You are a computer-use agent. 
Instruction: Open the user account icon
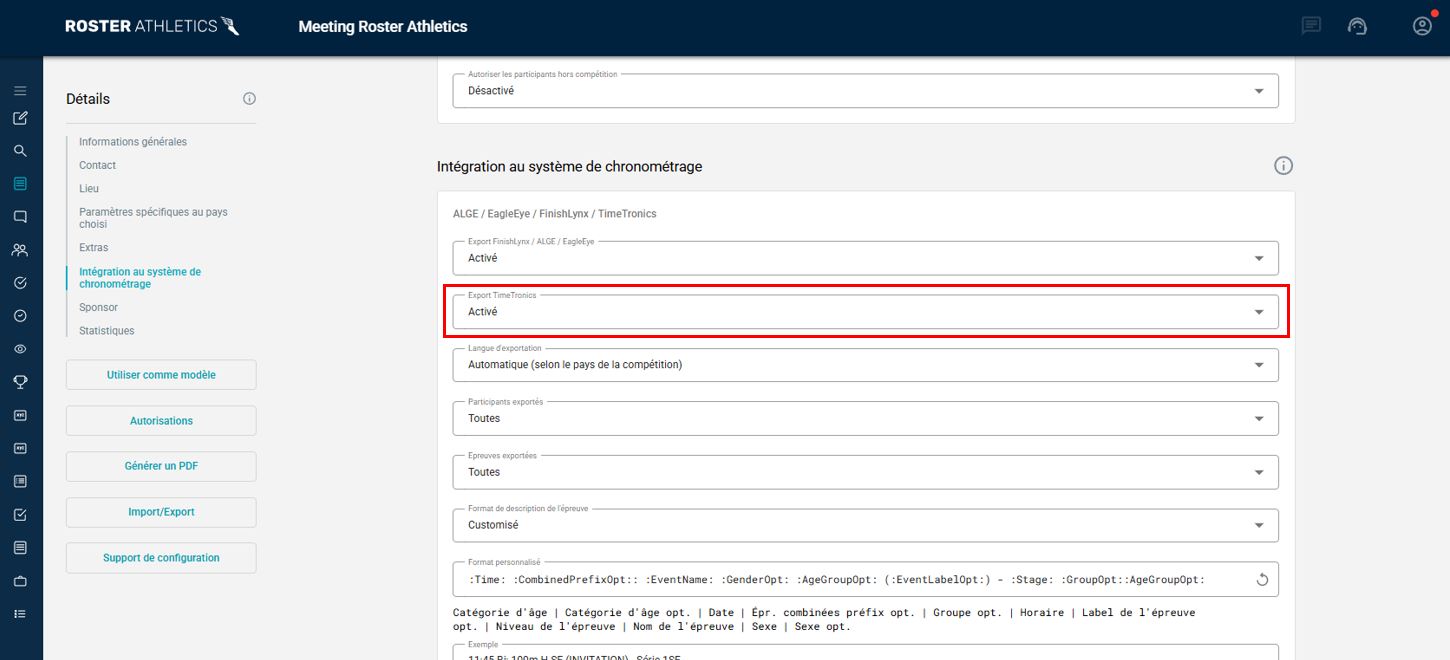click(x=1422, y=27)
